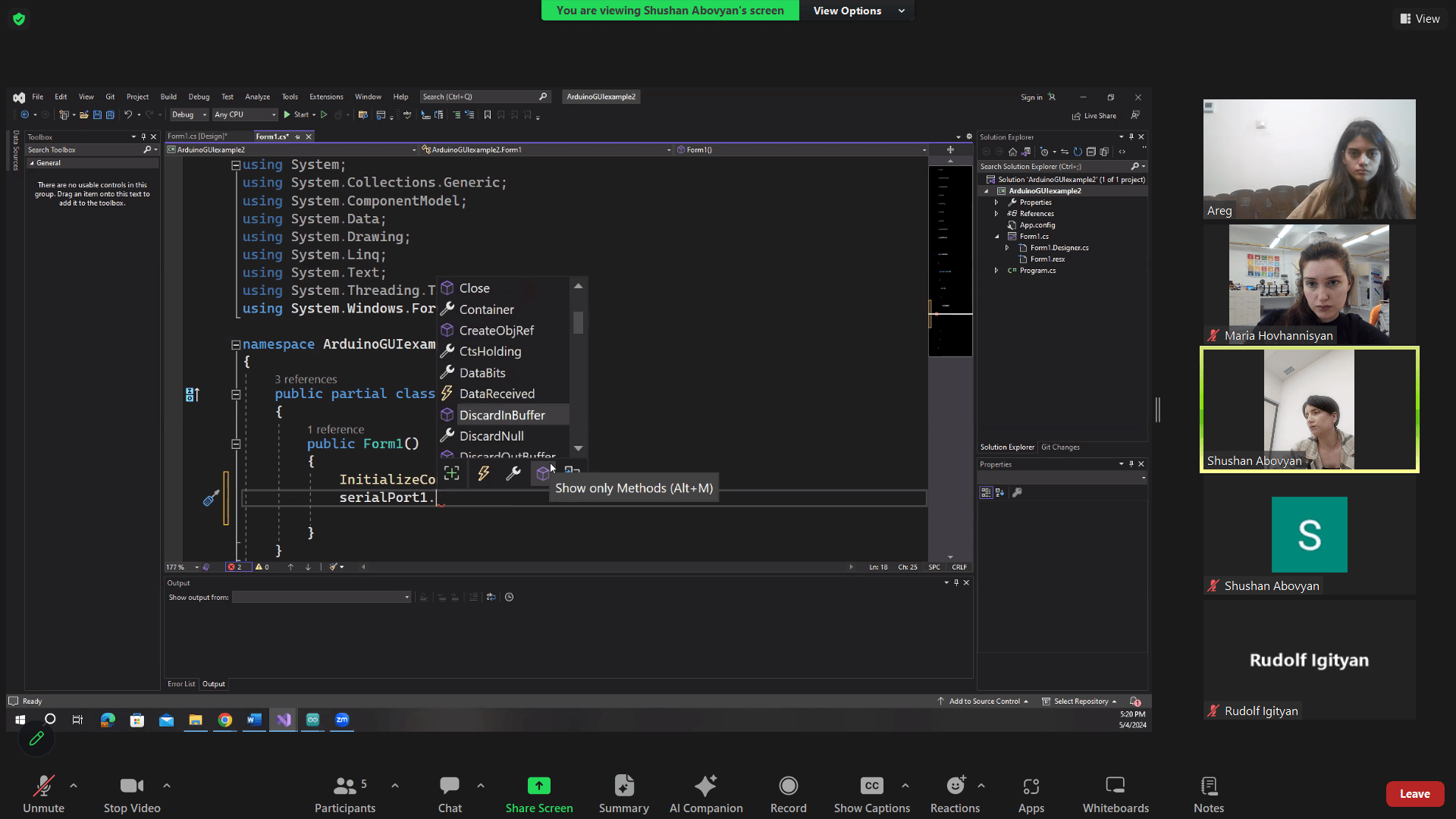1456x819 pixels.
Task: Open Zoom Reactions
Action: [955, 794]
